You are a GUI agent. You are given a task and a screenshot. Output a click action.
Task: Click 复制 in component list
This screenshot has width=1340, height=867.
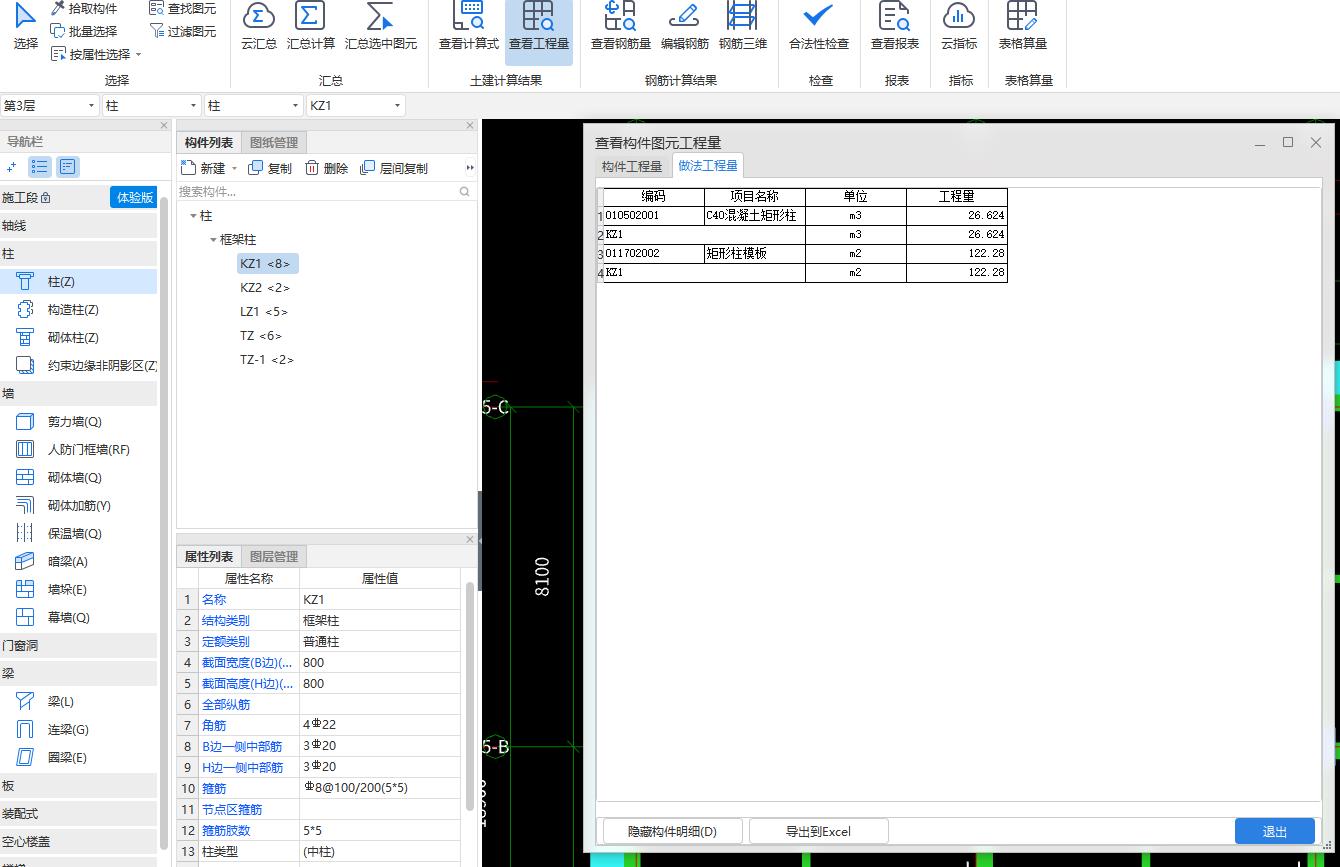click(x=270, y=168)
